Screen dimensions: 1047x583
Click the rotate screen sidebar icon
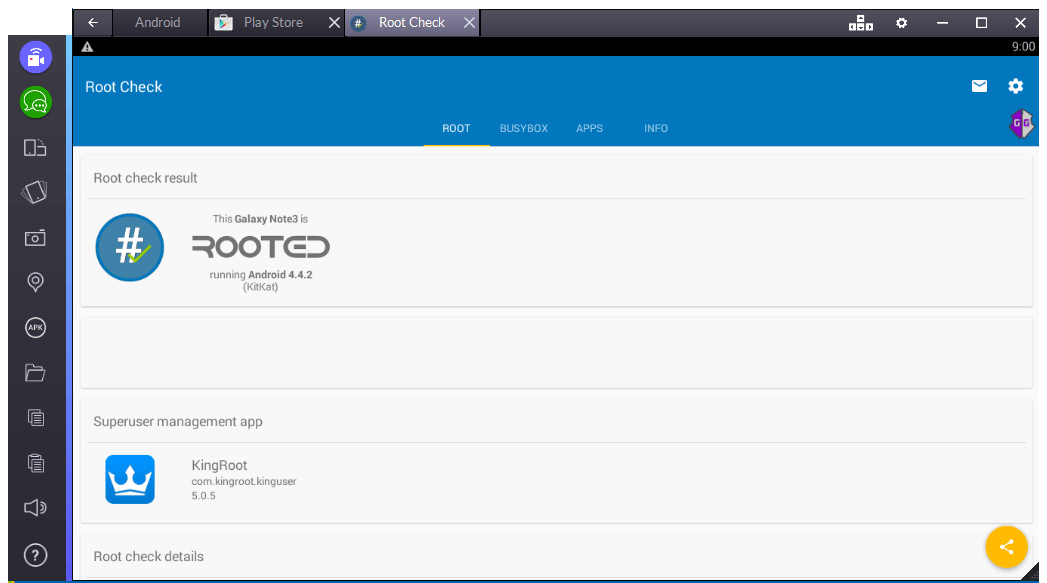pyautogui.click(x=35, y=192)
